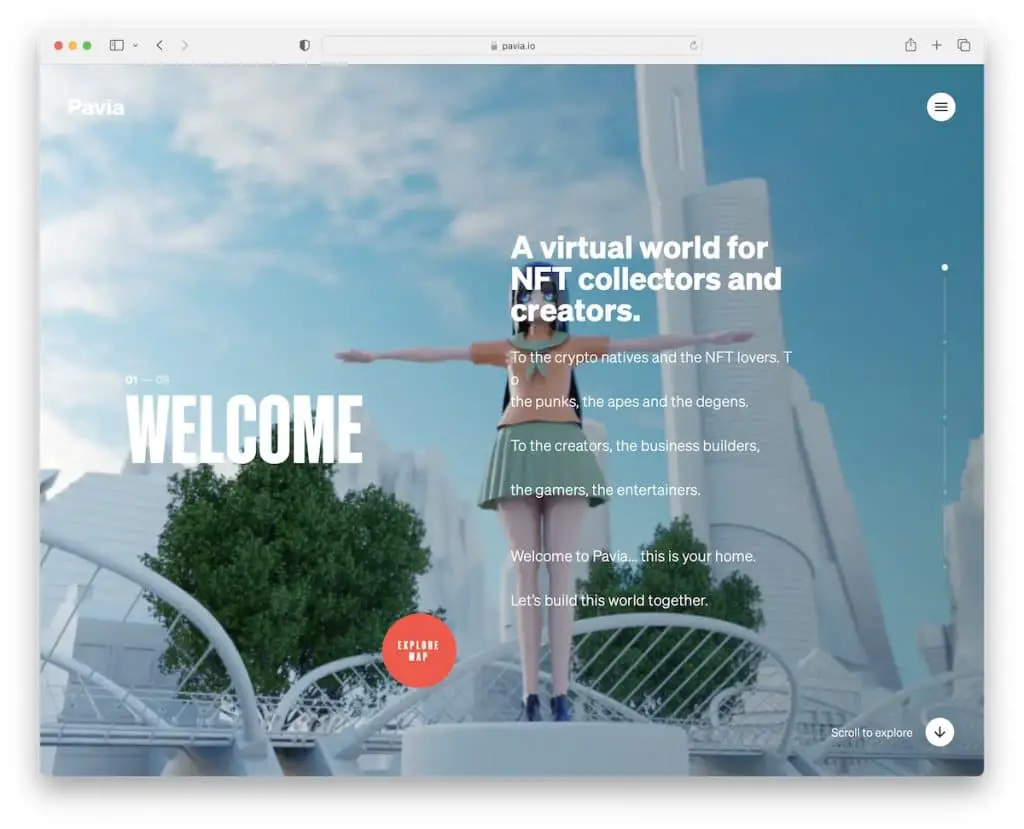The height and width of the screenshot is (829, 1024).
Task: Click the pavia.io address bar
Action: pyautogui.click(x=512, y=45)
